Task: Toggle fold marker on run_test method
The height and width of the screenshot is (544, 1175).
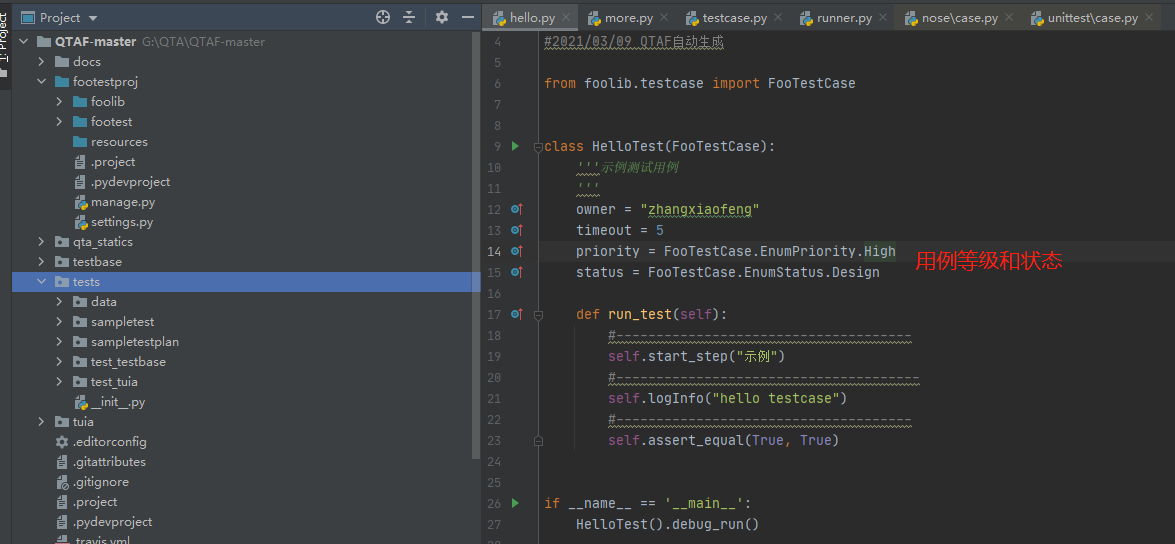Action: (538, 314)
